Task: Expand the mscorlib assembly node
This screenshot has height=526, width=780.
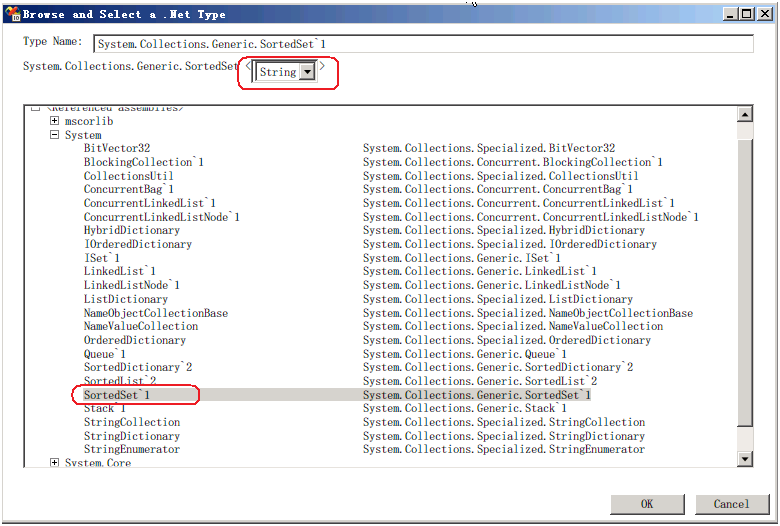Action: click(55, 120)
